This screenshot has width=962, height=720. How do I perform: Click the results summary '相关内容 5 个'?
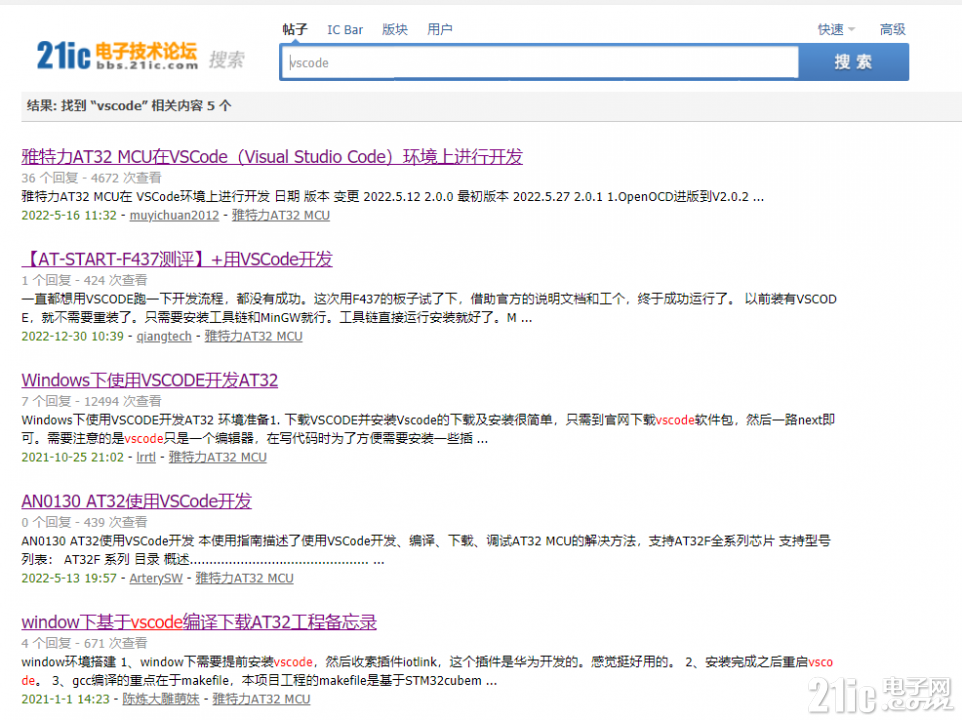tap(191, 105)
